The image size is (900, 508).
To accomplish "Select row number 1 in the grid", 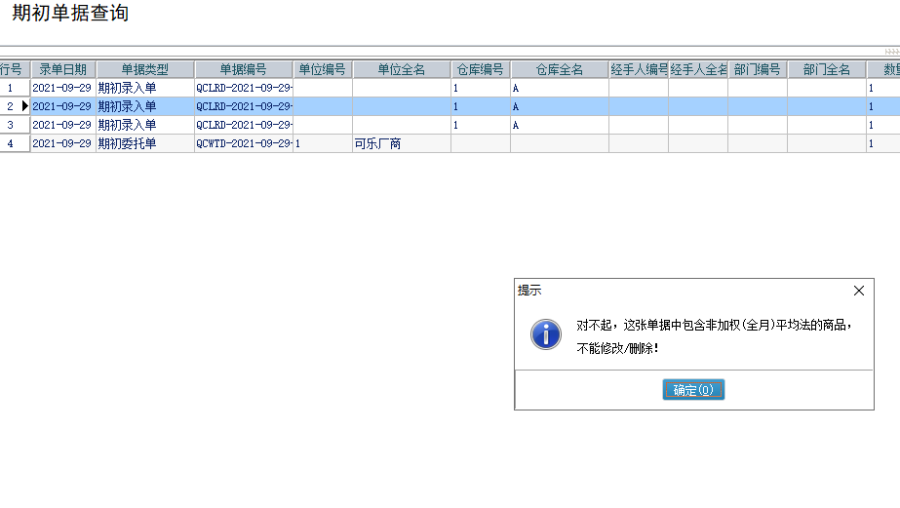I will point(11,88).
